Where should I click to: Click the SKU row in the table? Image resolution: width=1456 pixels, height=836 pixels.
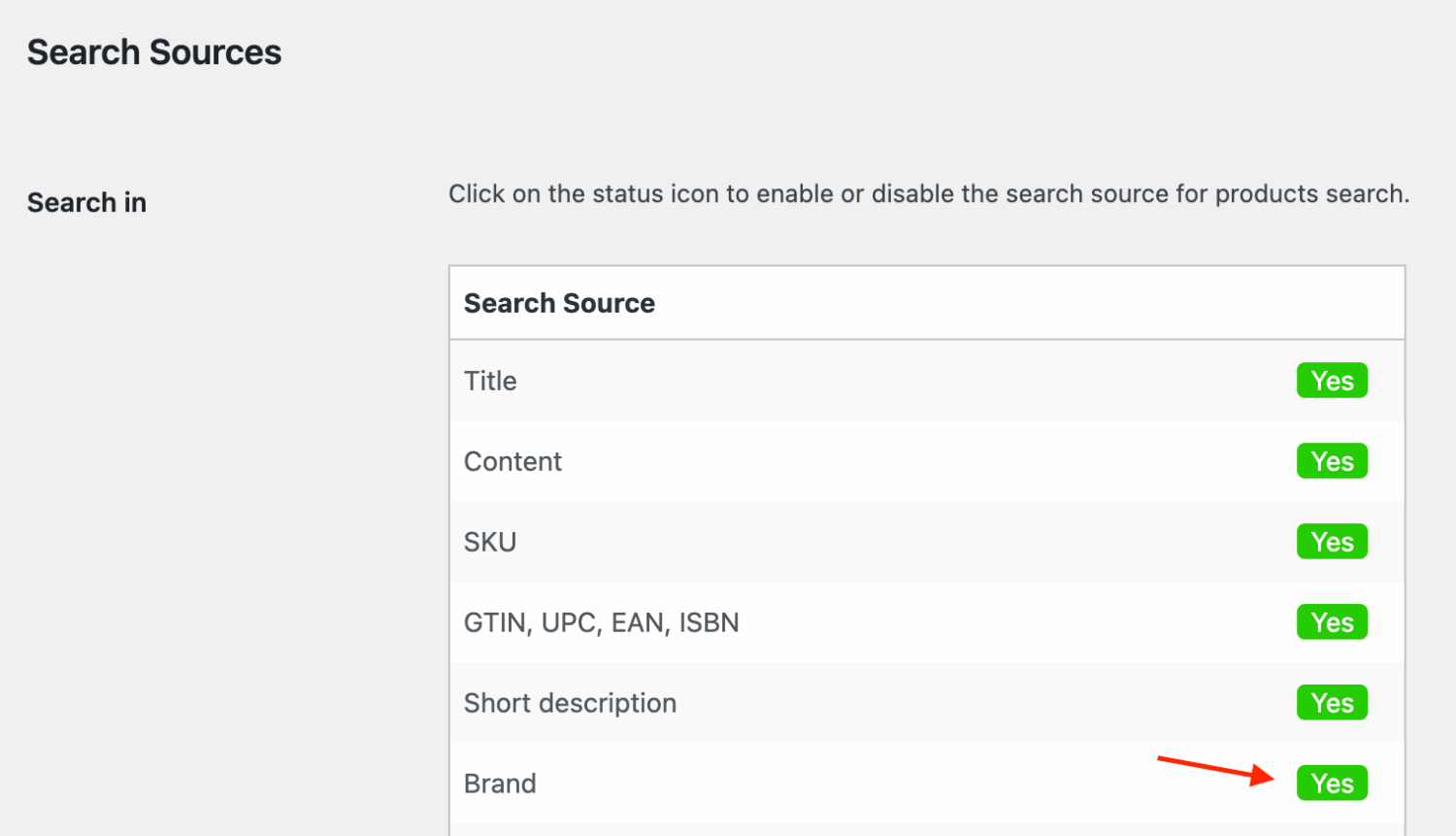(x=490, y=542)
